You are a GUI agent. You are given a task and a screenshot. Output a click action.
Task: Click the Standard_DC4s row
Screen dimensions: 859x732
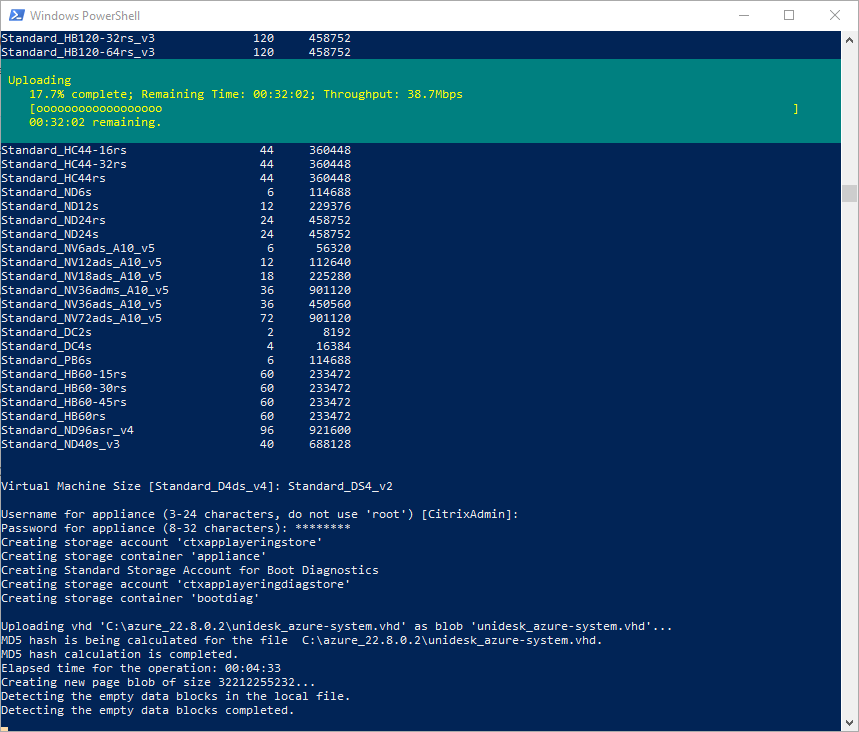(176, 346)
